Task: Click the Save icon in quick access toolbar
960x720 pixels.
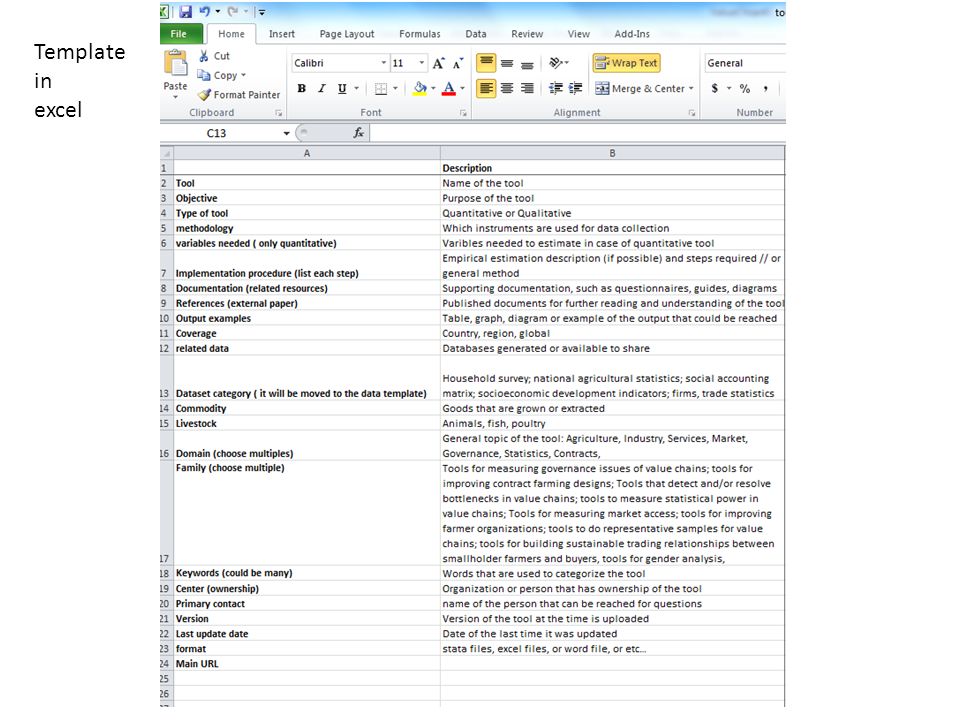Action: tap(186, 11)
